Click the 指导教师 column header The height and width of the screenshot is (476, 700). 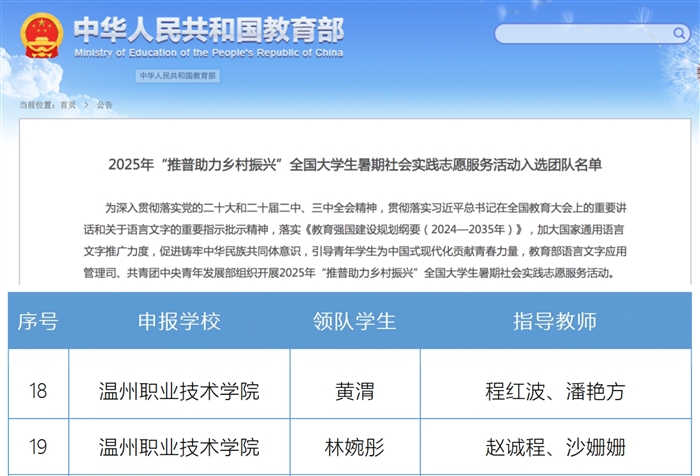[555, 321]
